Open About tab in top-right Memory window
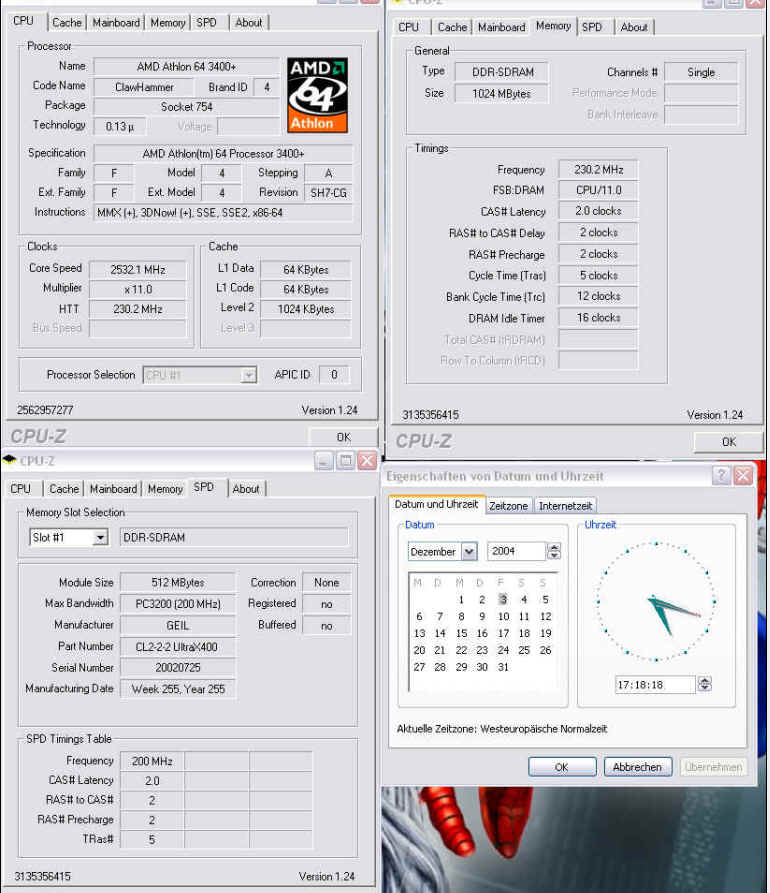This screenshot has height=893, width=770. pos(634,27)
